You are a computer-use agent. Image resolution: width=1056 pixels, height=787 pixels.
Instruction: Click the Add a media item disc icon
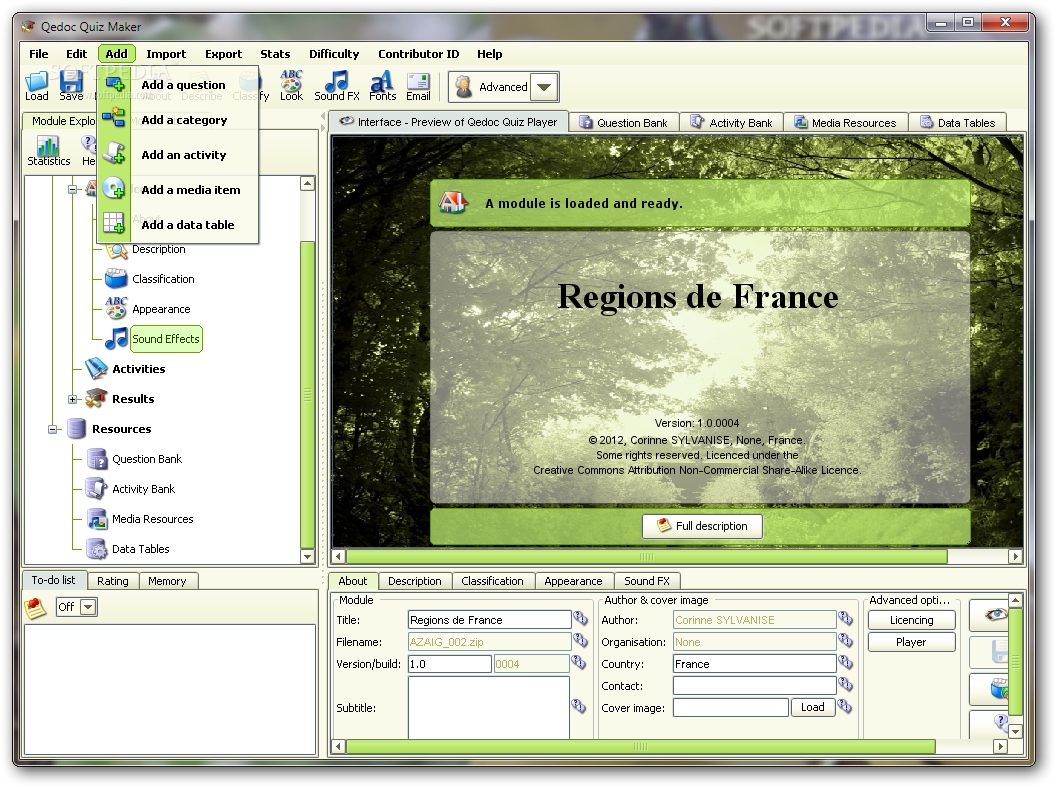[x=114, y=189]
